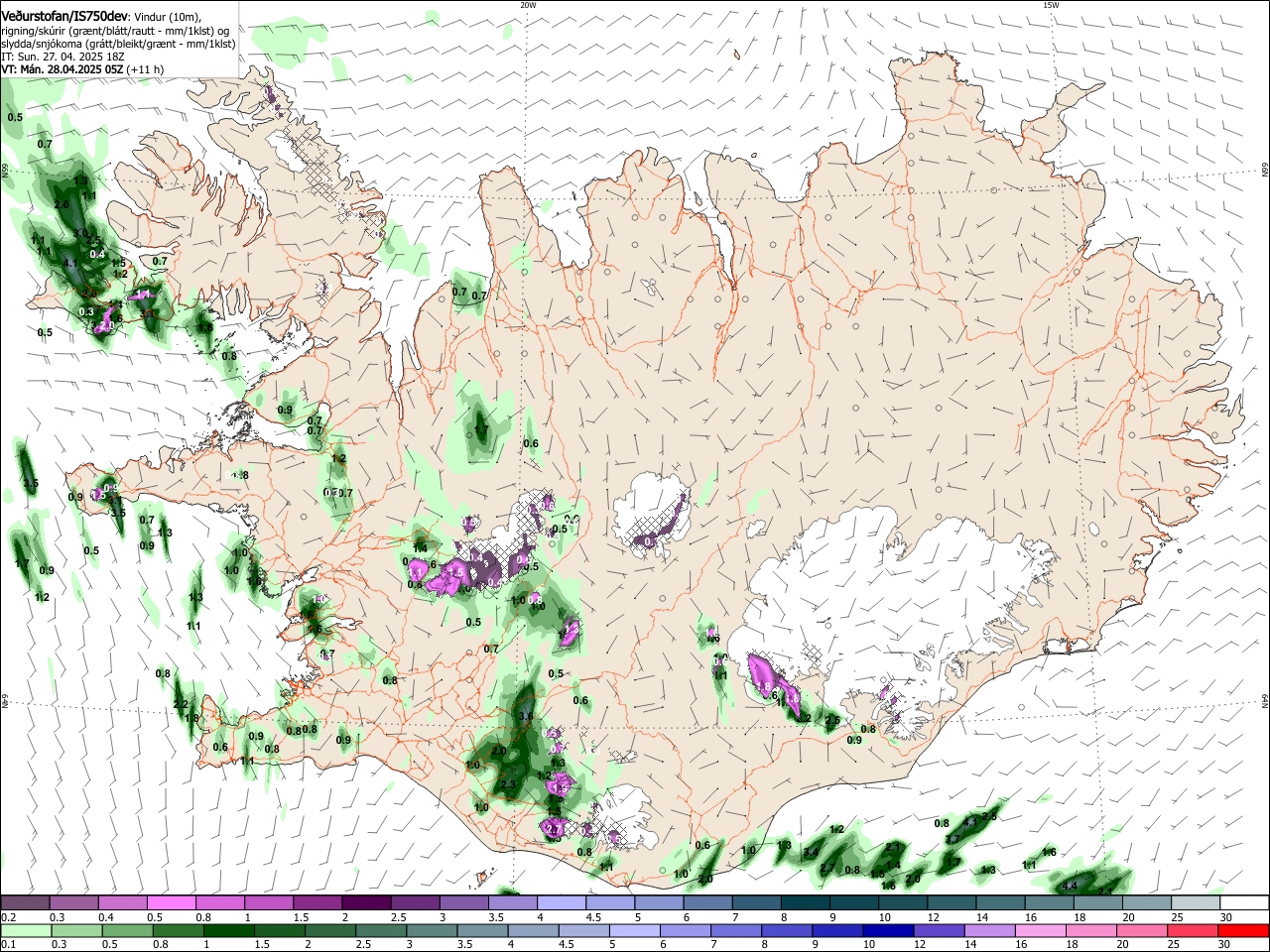Click the dark purple snow-scale swatch labeled 2
Image resolution: width=1270 pixels, height=952 pixels.
[x=366, y=902]
